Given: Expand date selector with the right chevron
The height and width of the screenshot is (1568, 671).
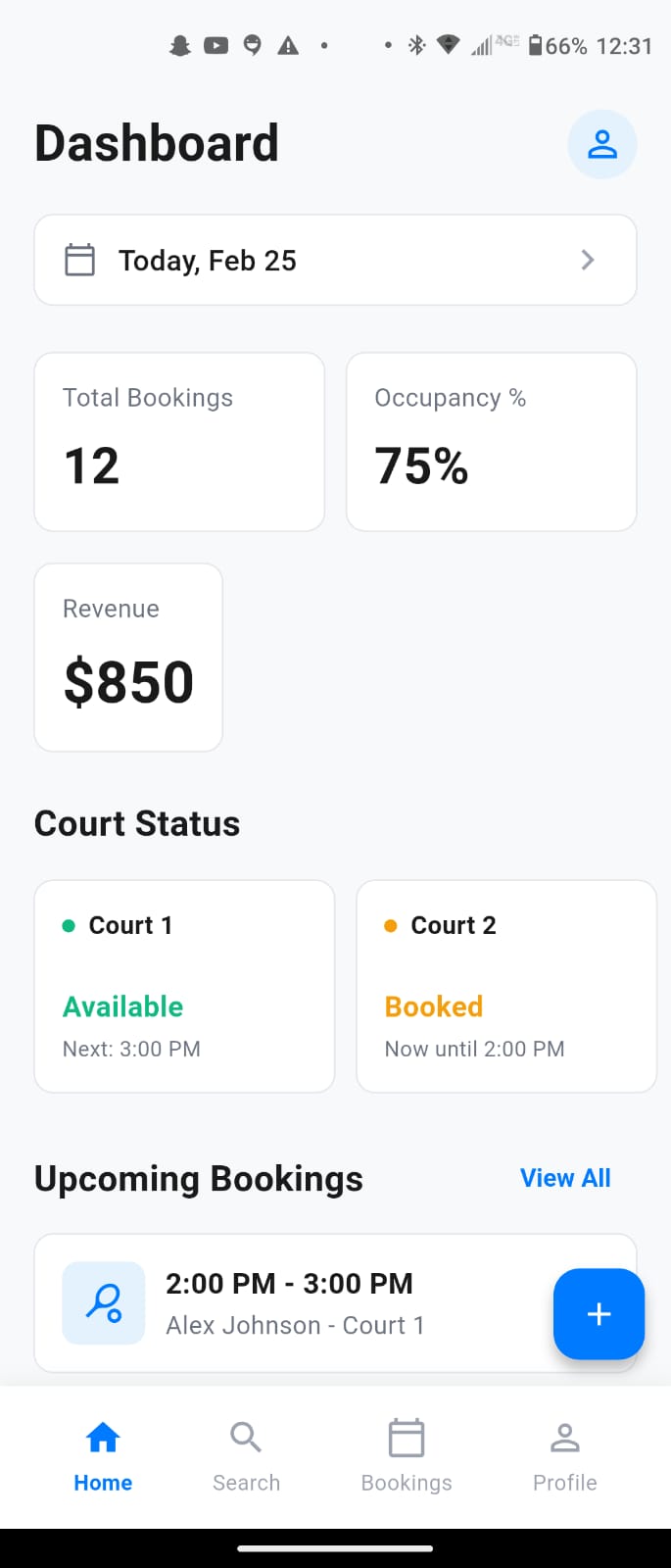Looking at the screenshot, I should click(x=588, y=260).
